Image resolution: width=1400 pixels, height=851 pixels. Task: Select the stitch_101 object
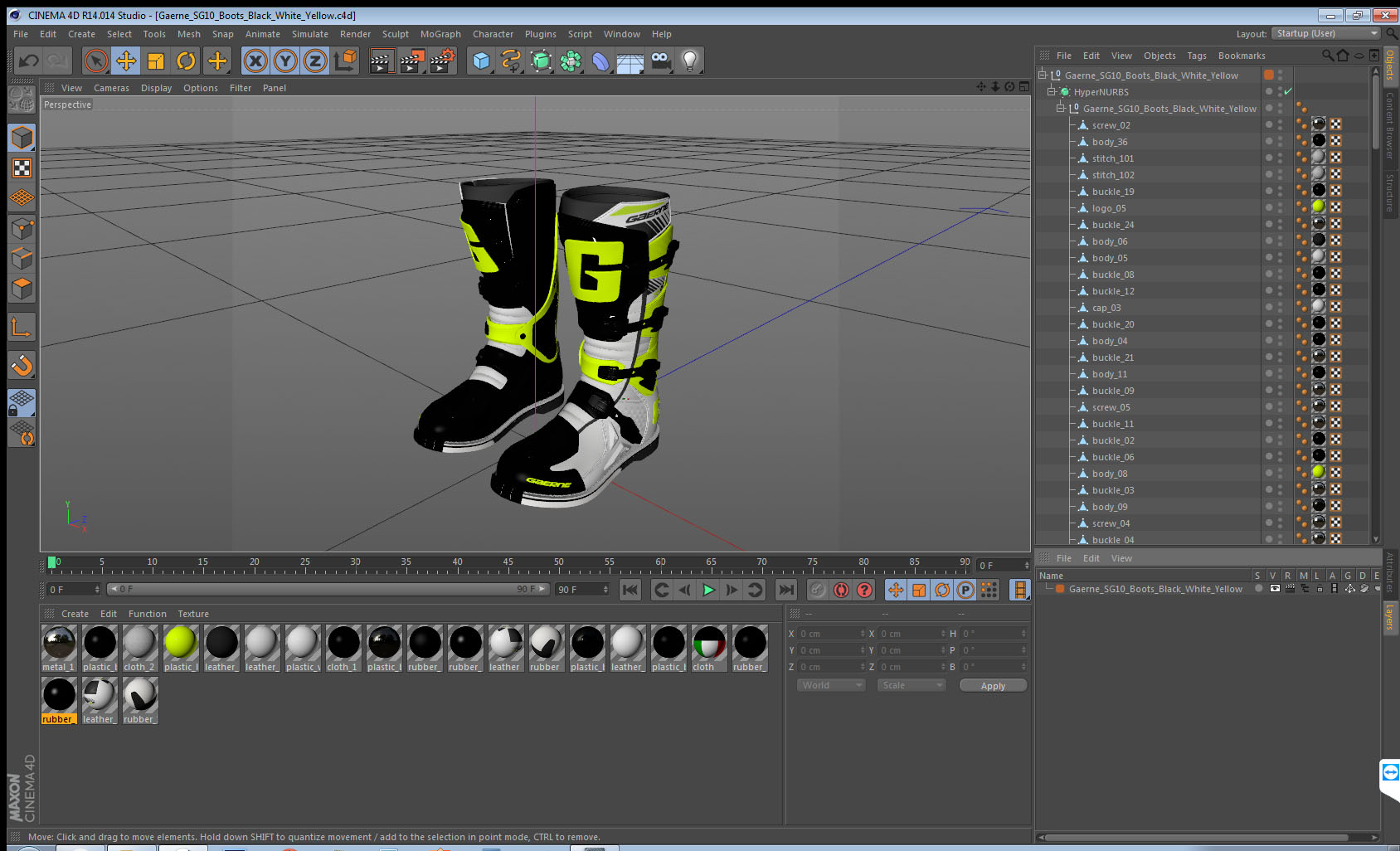click(x=1112, y=158)
